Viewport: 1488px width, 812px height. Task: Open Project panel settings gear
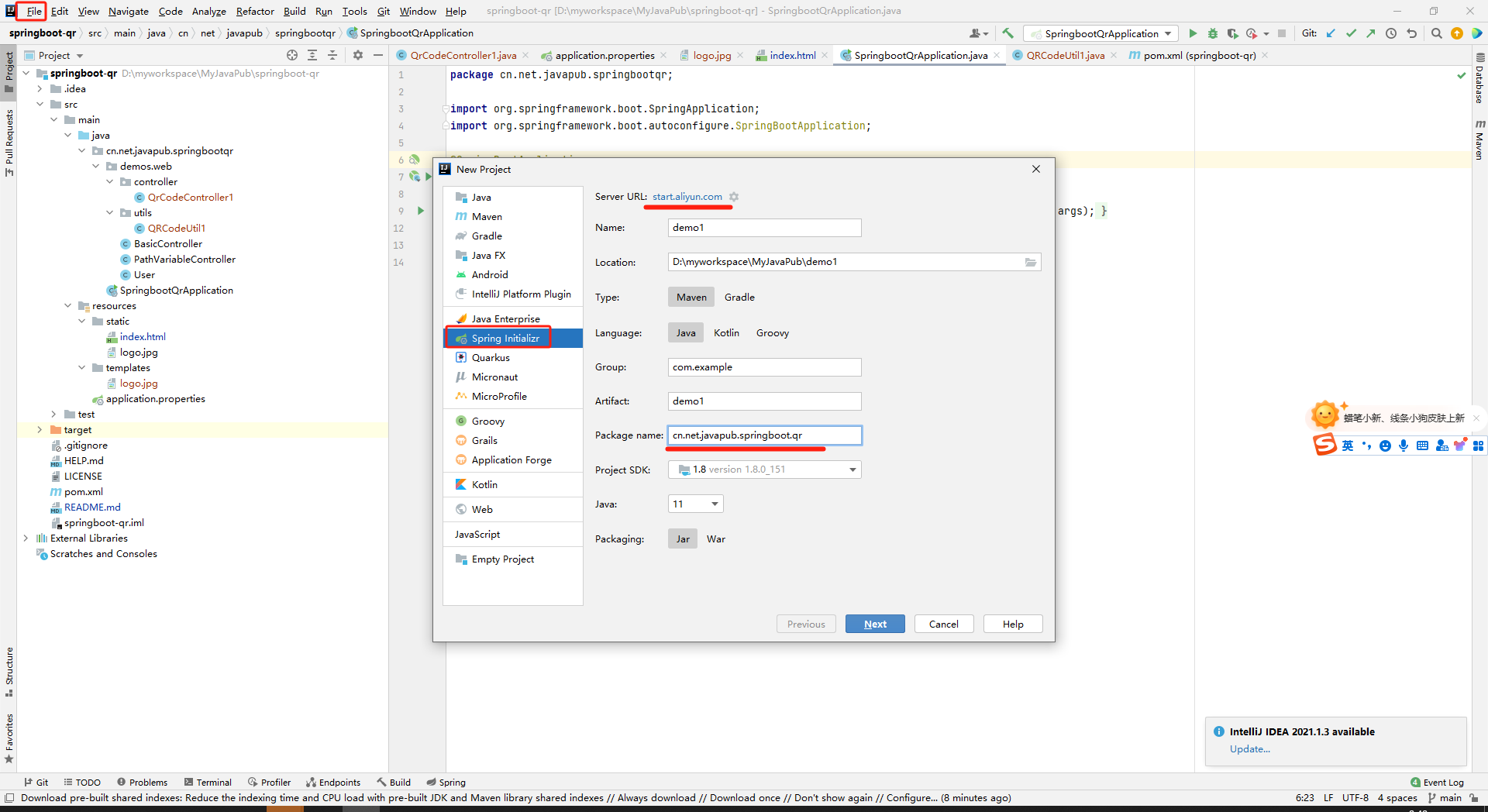(357, 55)
